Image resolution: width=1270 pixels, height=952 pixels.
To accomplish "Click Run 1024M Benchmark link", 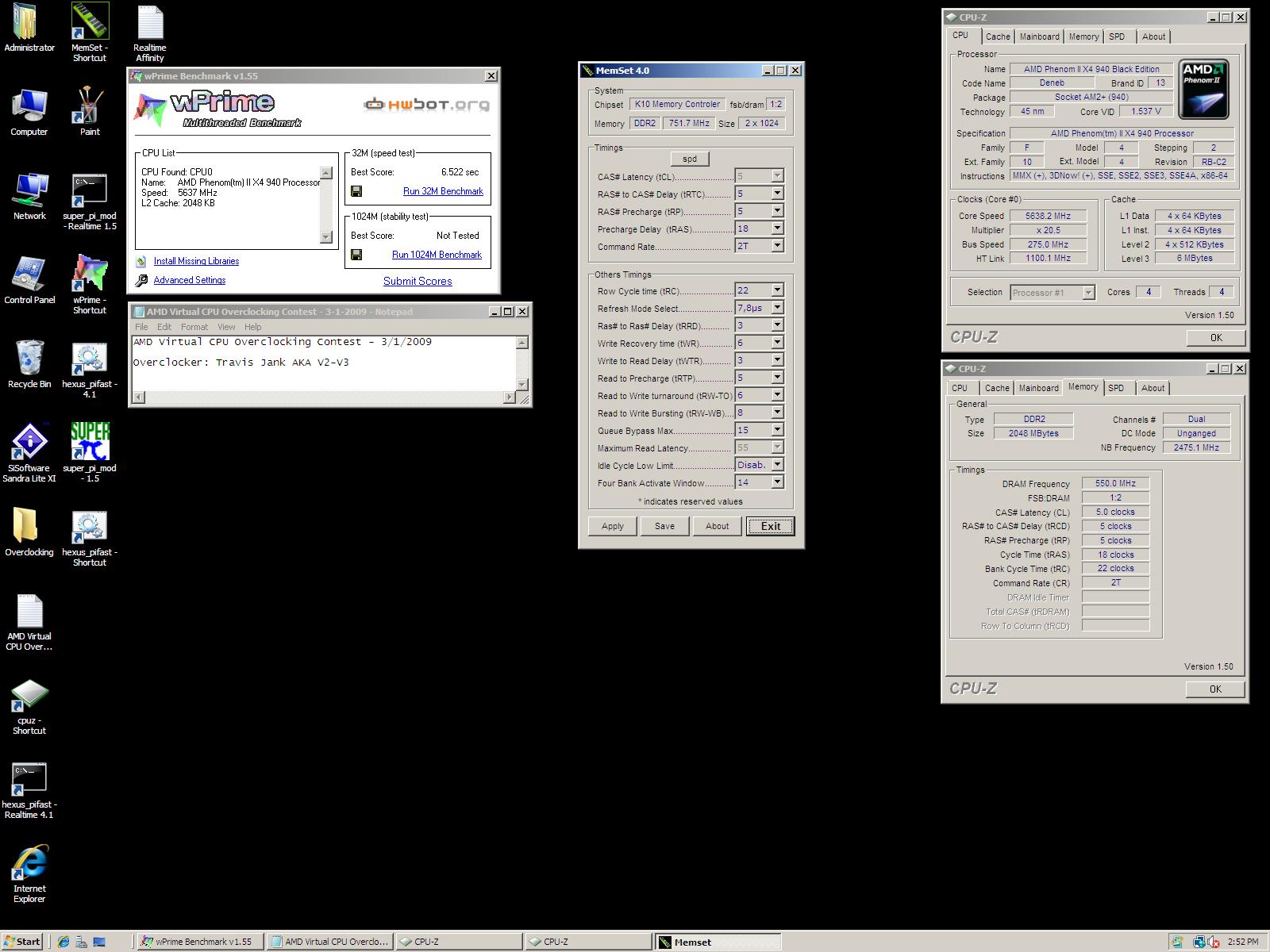I will pyautogui.click(x=437, y=255).
